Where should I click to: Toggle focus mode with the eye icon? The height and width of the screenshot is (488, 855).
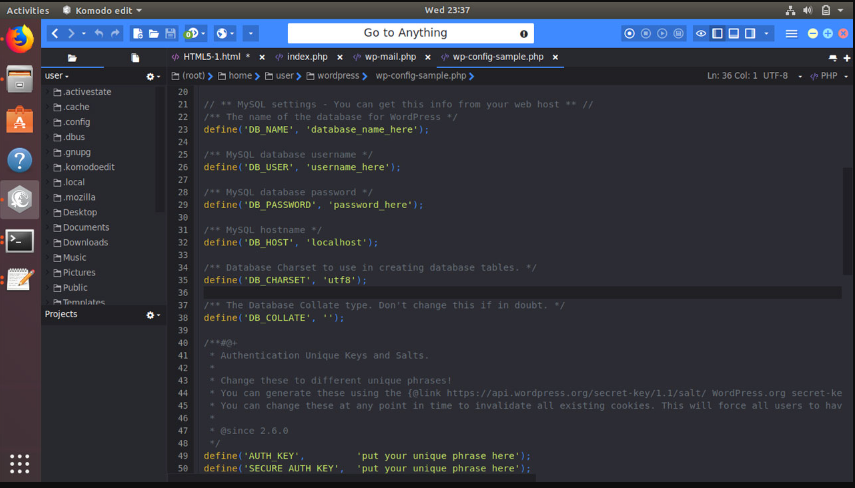(701, 33)
